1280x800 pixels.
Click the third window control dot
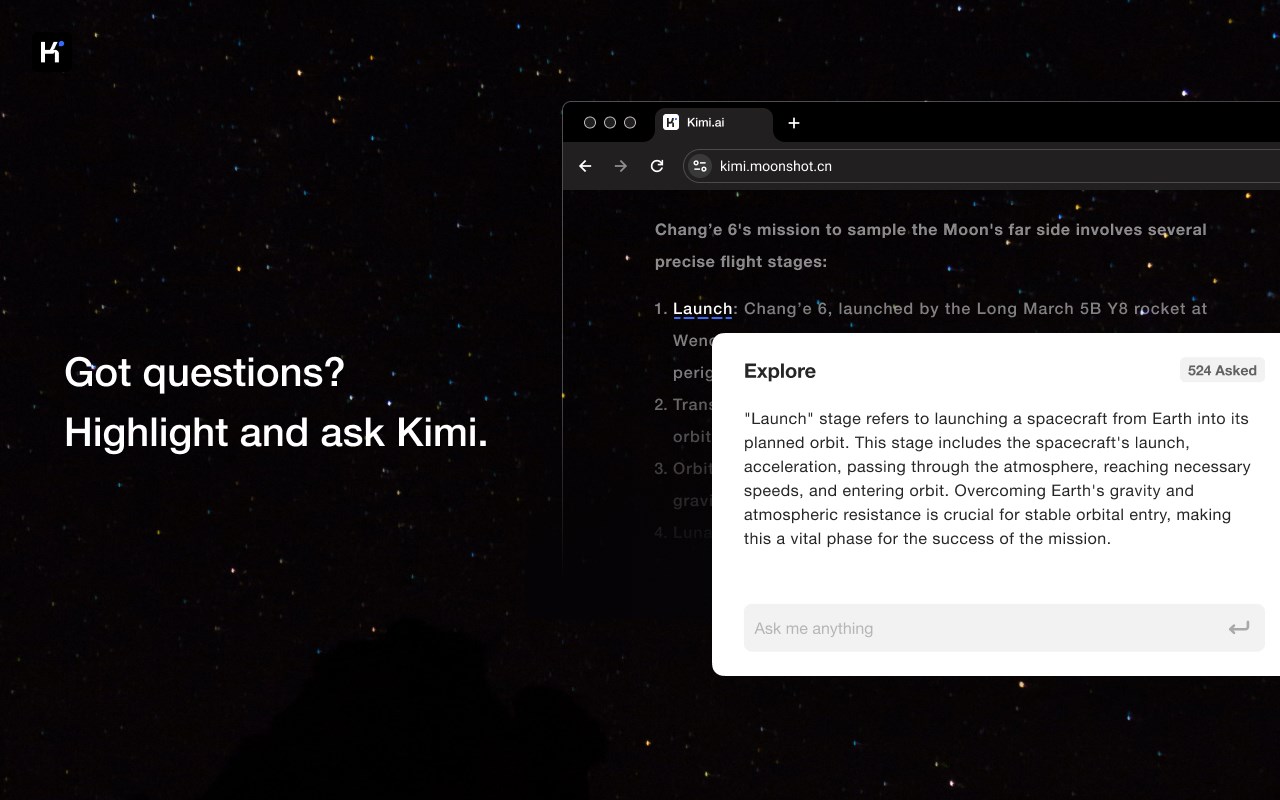click(630, 123)
